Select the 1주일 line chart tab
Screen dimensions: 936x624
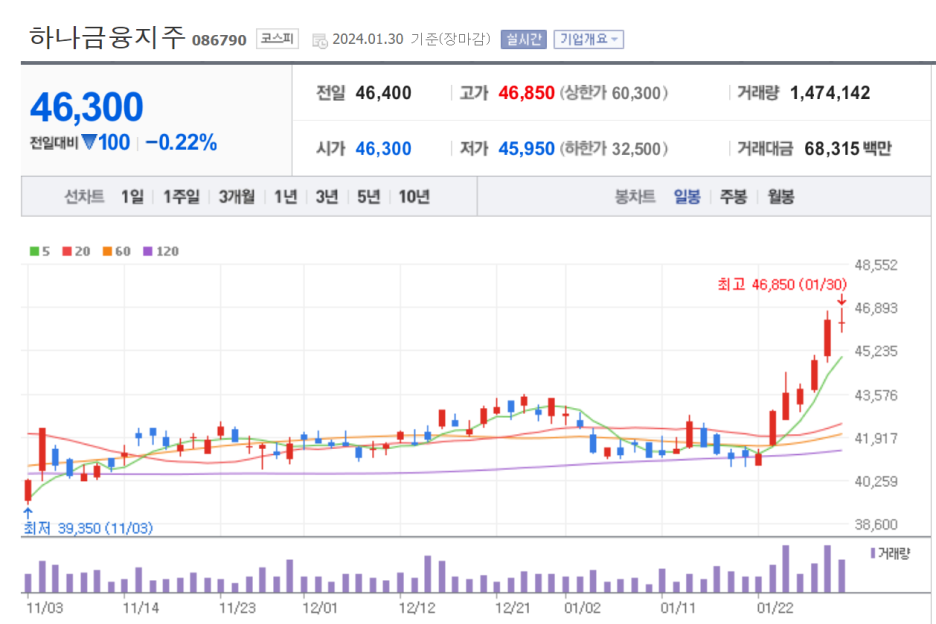point(181,196)
